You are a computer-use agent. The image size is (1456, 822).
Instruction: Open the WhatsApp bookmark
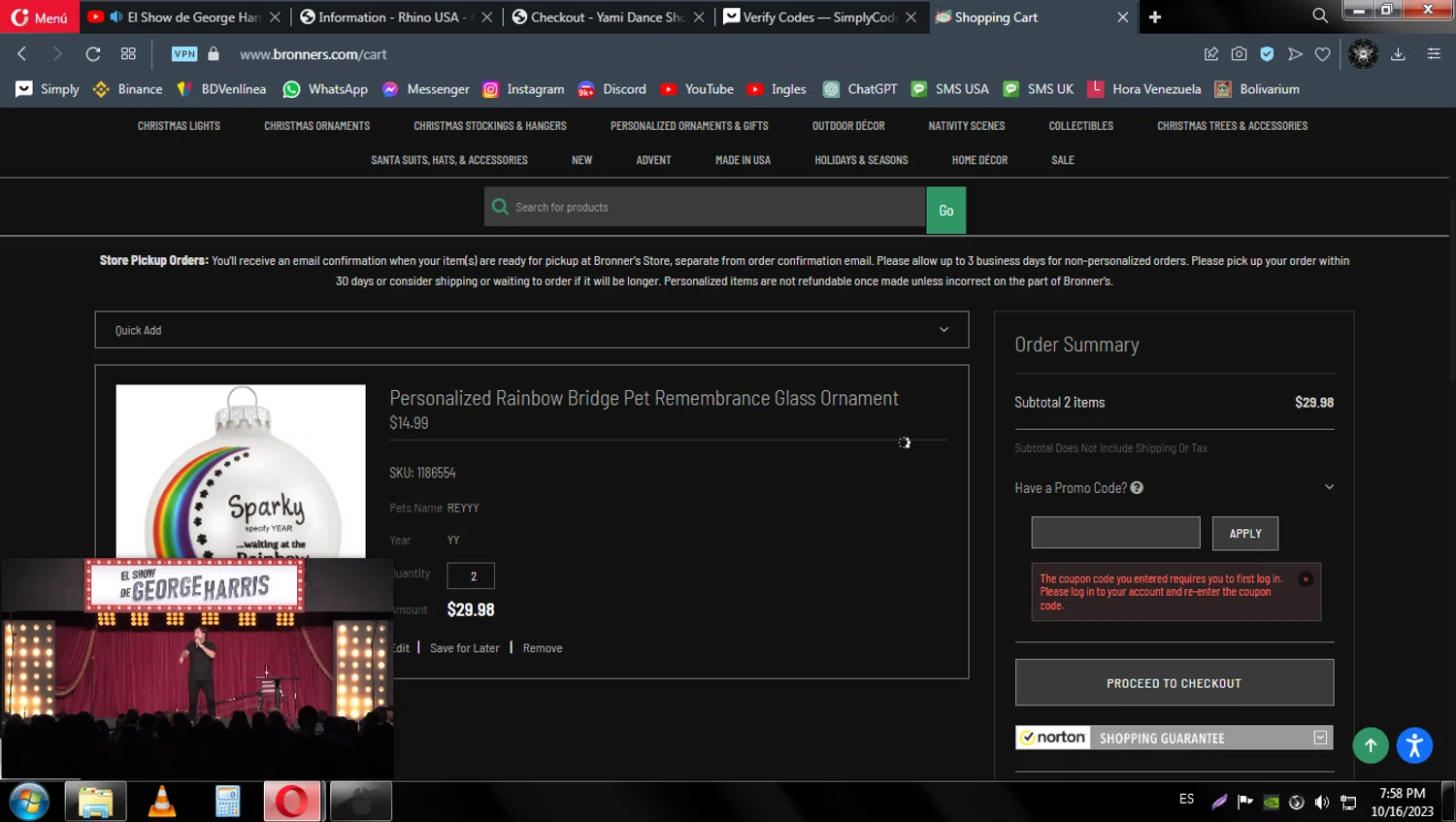pos(325,89)
